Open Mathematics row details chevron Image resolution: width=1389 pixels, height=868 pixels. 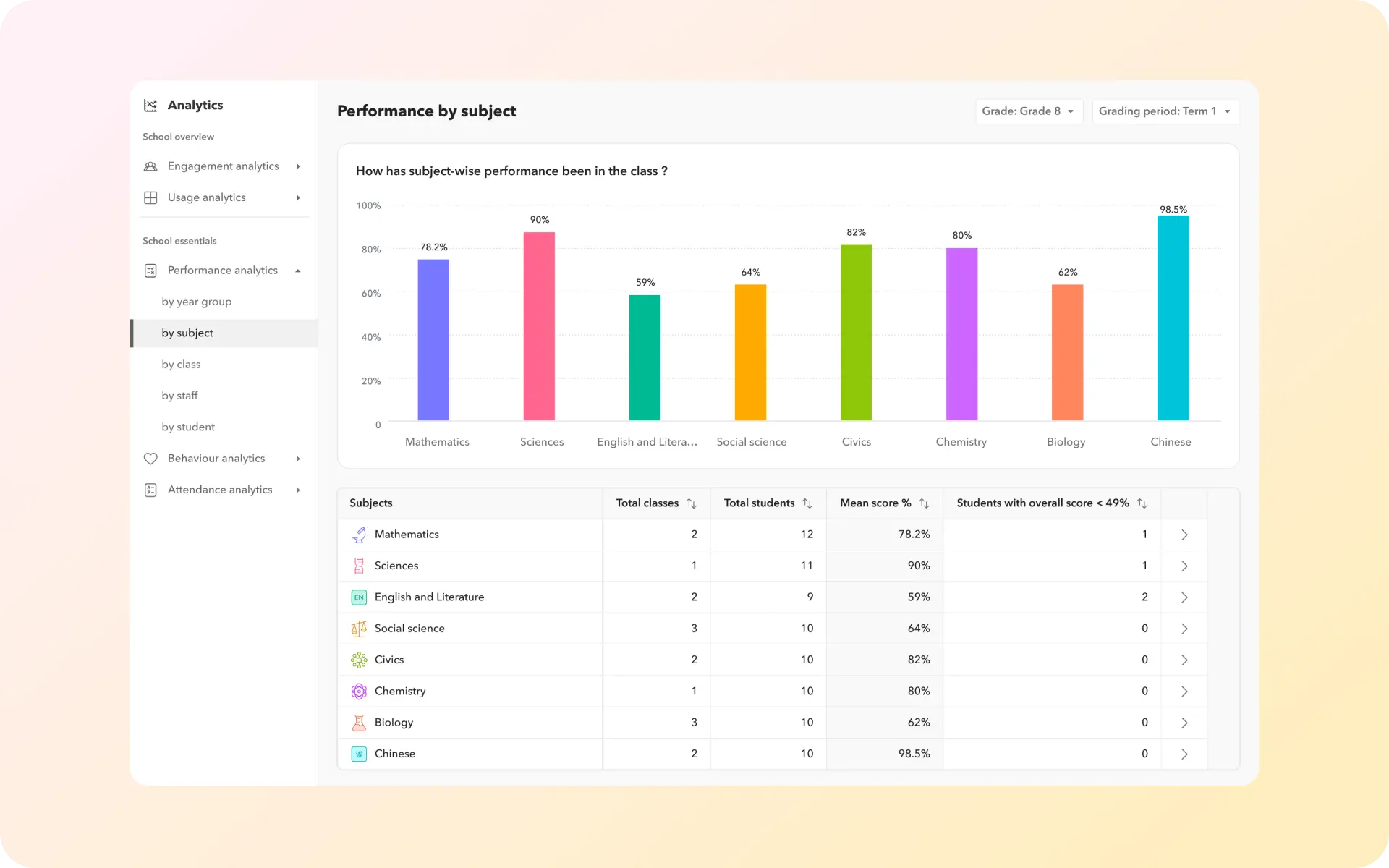tap(1184, 535)
